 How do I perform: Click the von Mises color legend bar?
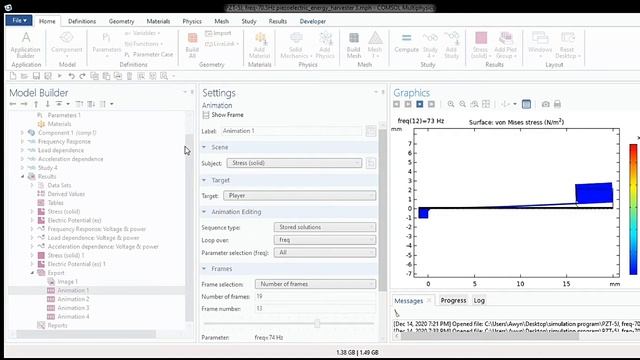tap(633, 209)
